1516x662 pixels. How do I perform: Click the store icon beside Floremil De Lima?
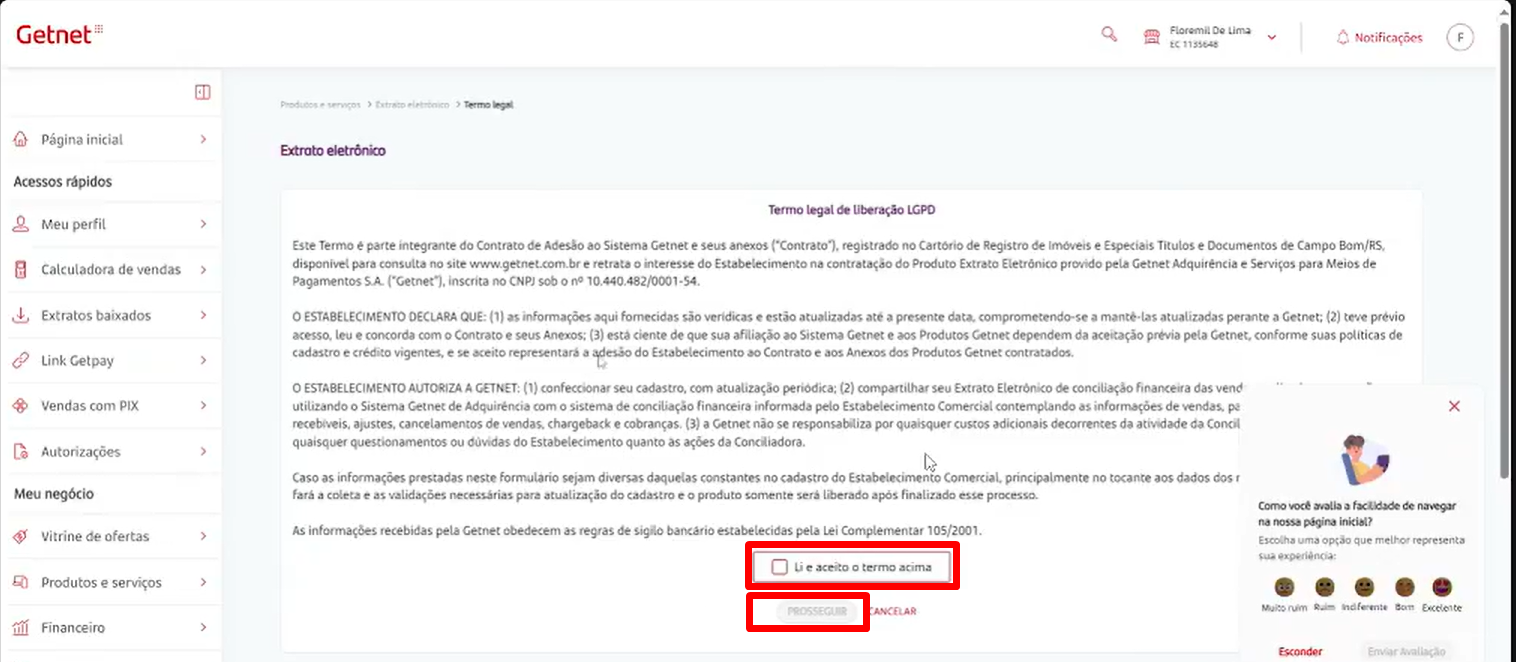pyautogui.click(x=1152, y=37)
